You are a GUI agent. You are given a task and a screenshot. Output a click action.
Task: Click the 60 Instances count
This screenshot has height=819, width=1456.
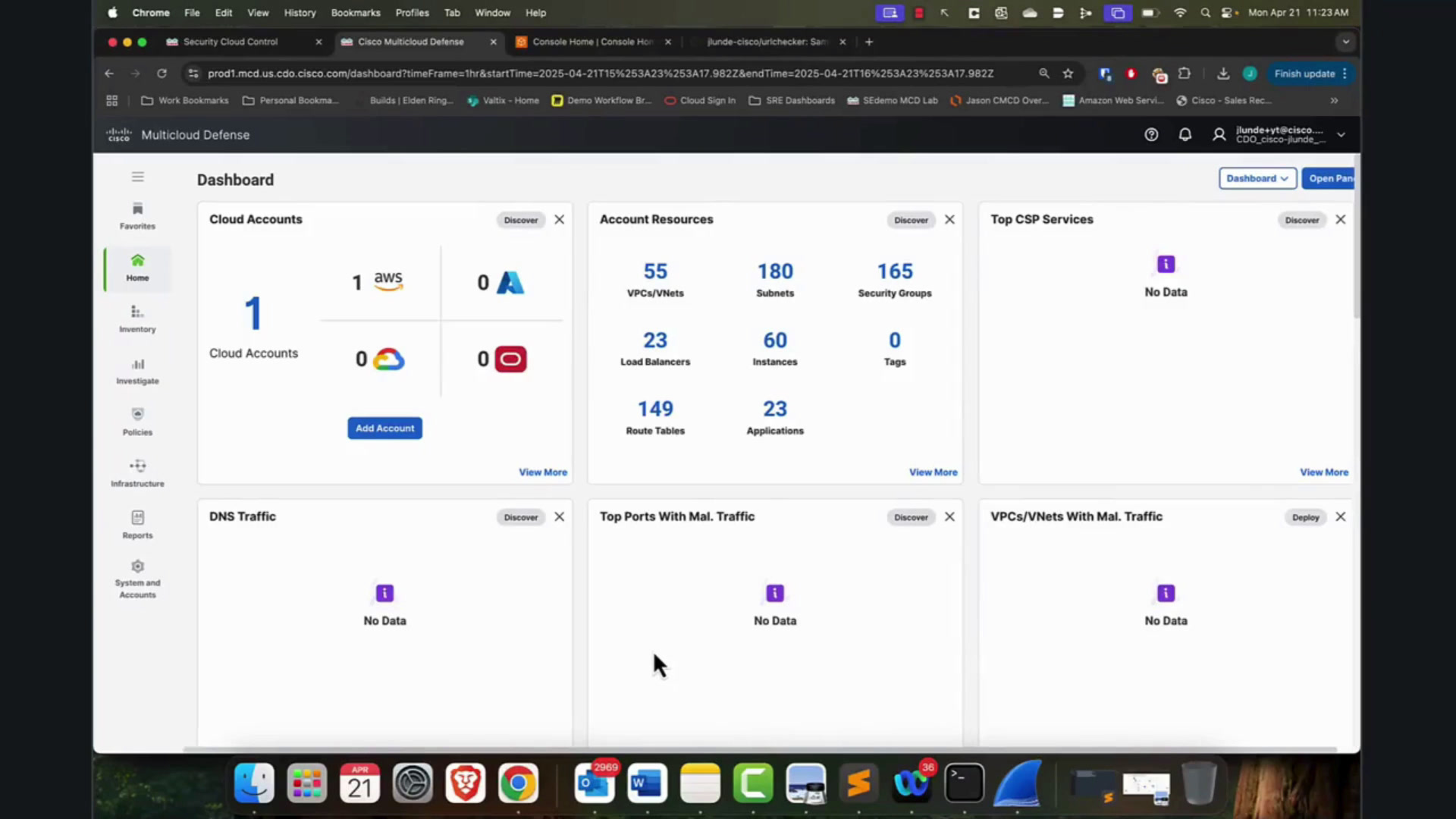[775, 340]
